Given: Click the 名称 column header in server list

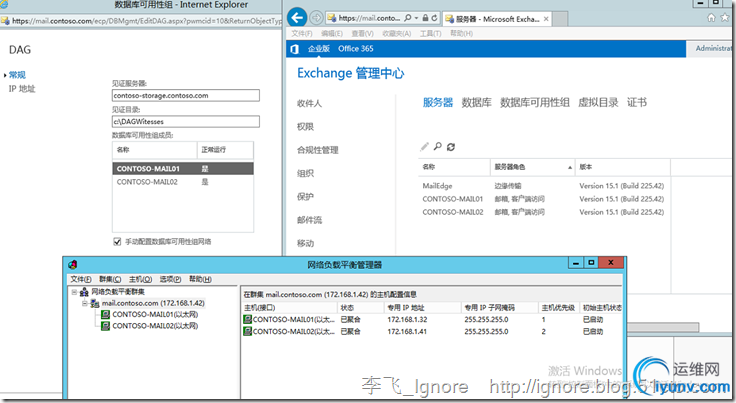Looking at the screenshot, I should pos(454,167).
